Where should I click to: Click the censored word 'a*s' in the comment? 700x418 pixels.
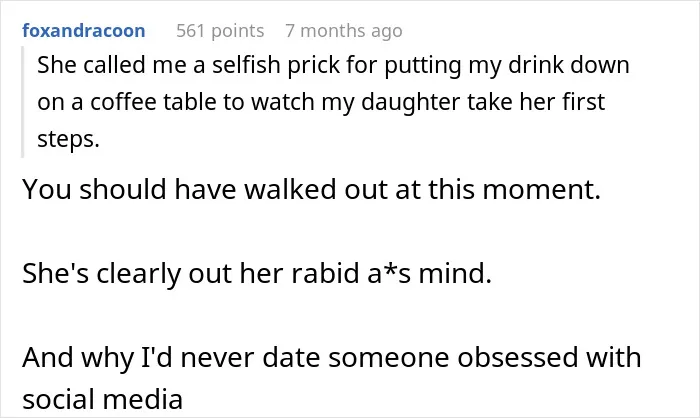pos(388,273)
